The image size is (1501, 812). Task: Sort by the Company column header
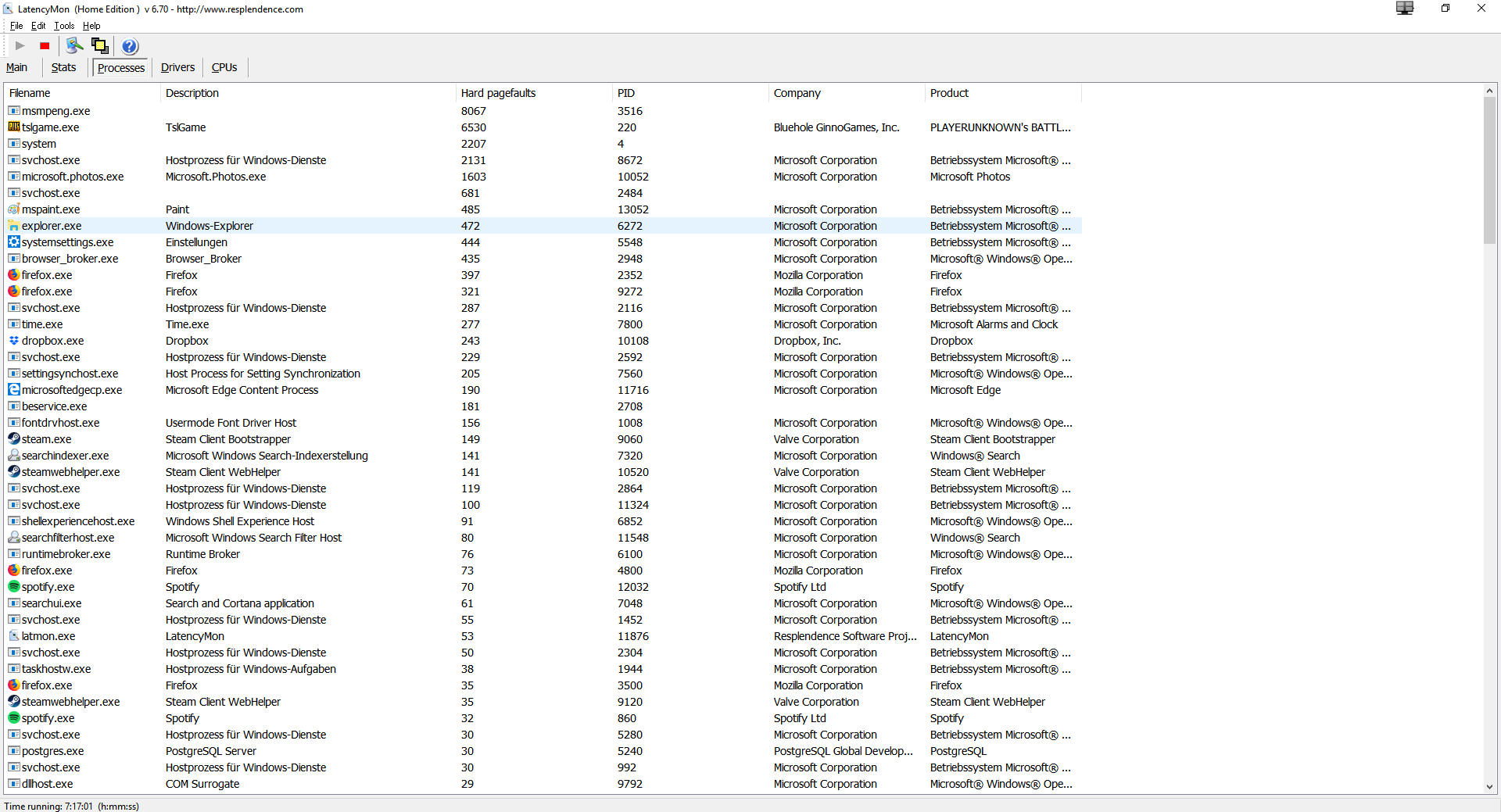847,93
